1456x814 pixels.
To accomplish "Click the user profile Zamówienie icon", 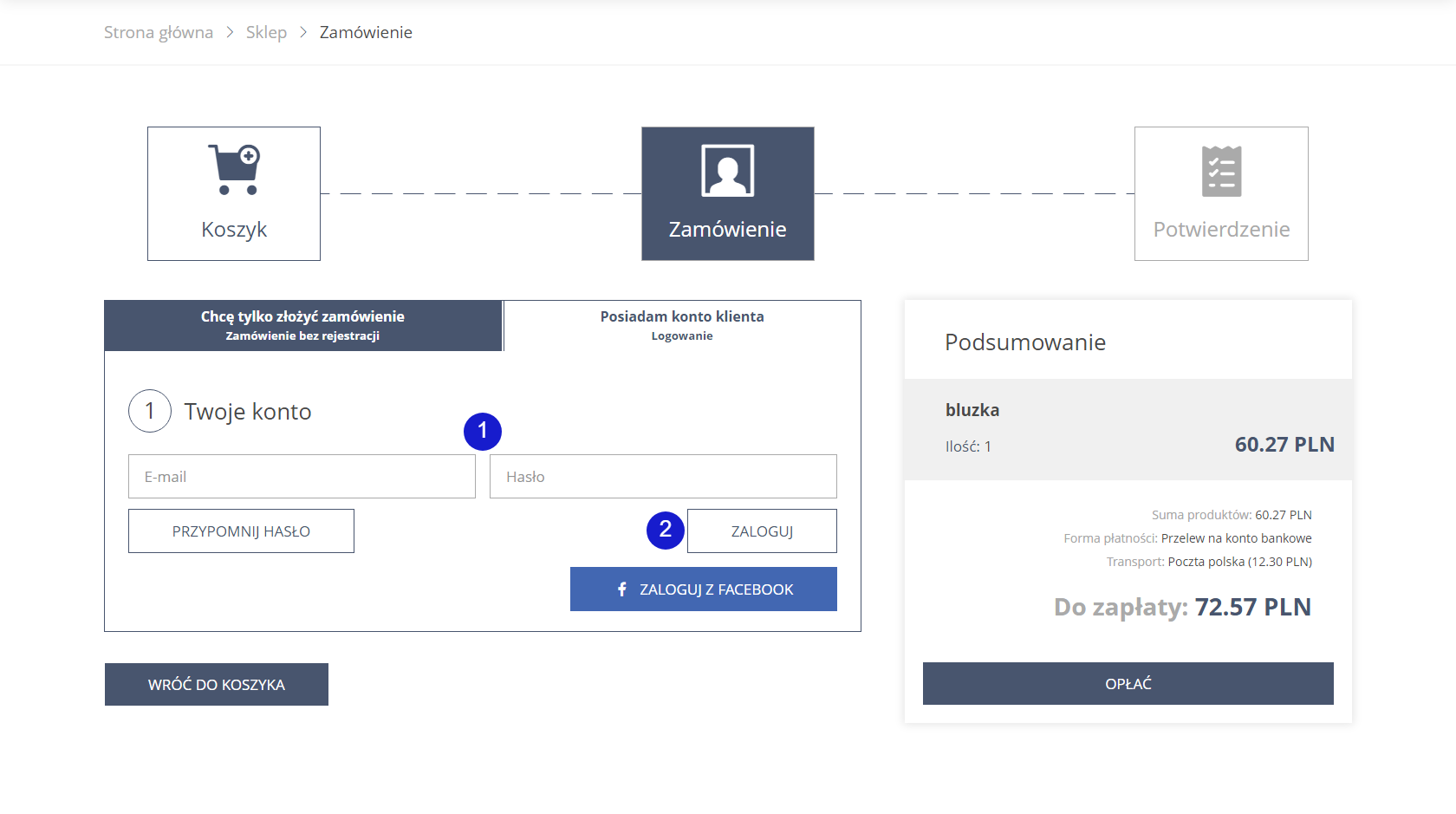I will pos(727,171).
